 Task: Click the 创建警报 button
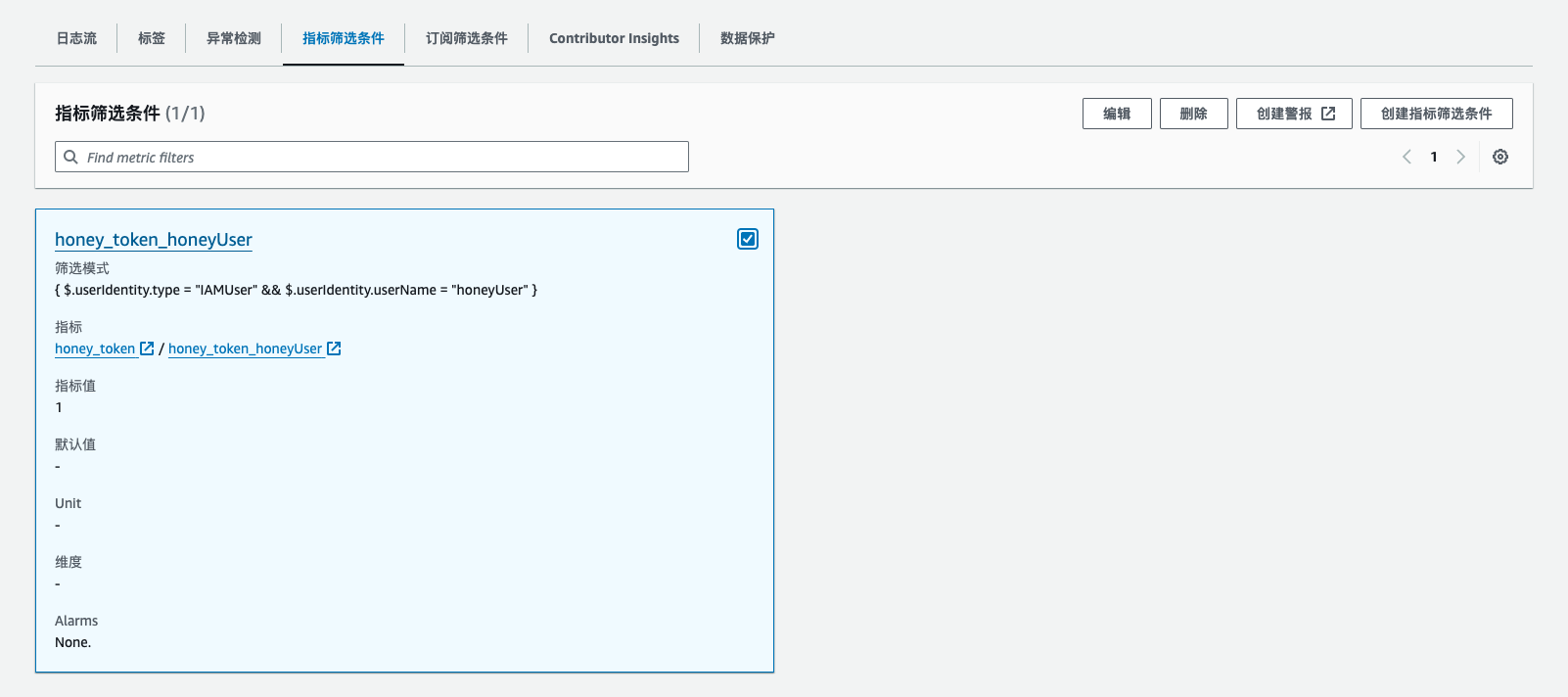1293,114
